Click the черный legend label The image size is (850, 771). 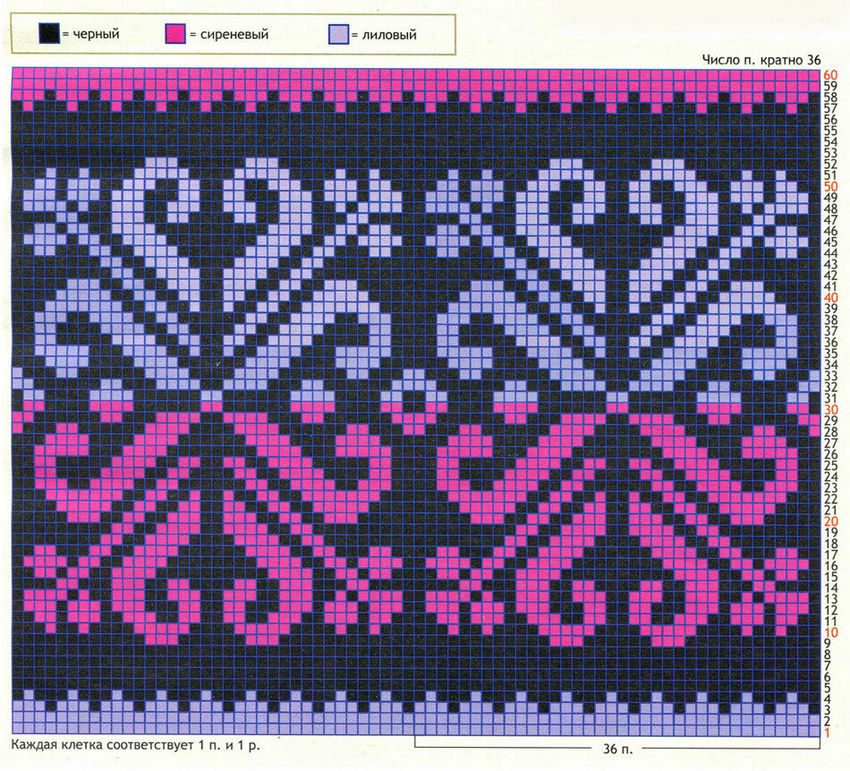(x=94, y=35)
